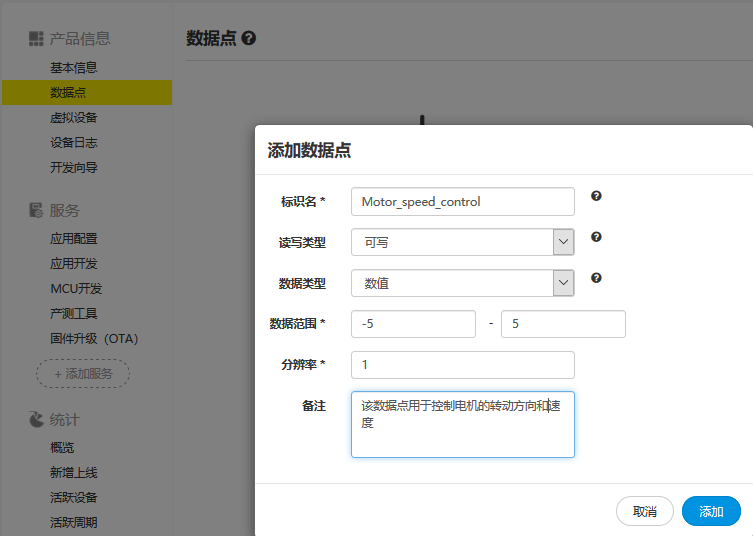Click the 添加 button

711,511
